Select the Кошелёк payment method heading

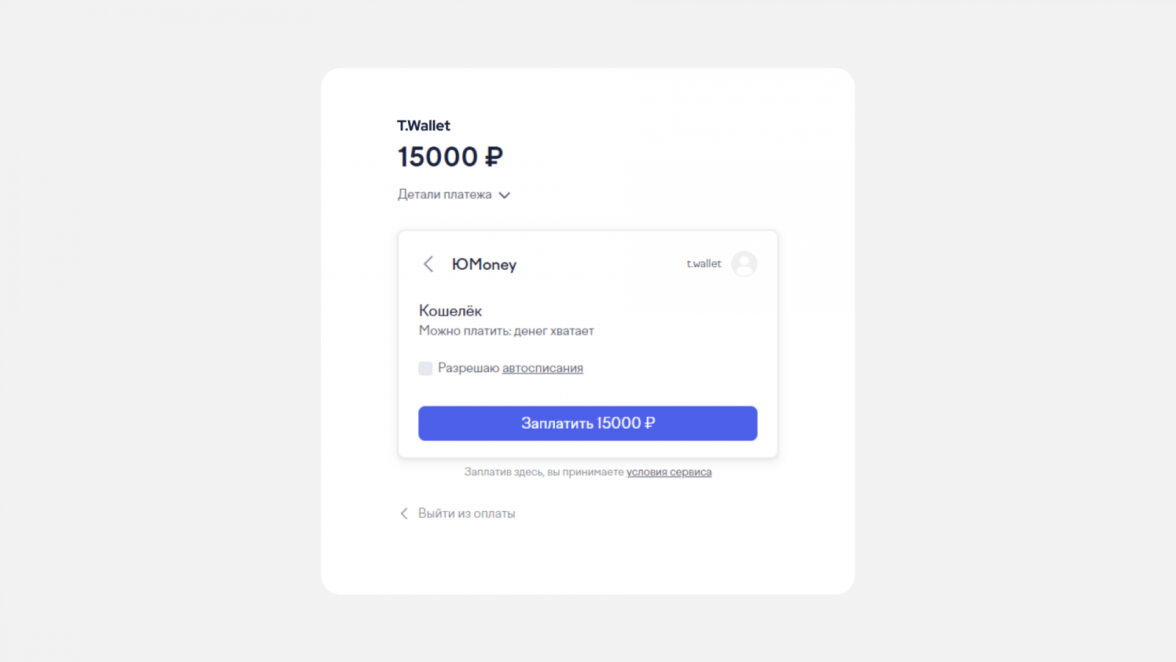450,311
